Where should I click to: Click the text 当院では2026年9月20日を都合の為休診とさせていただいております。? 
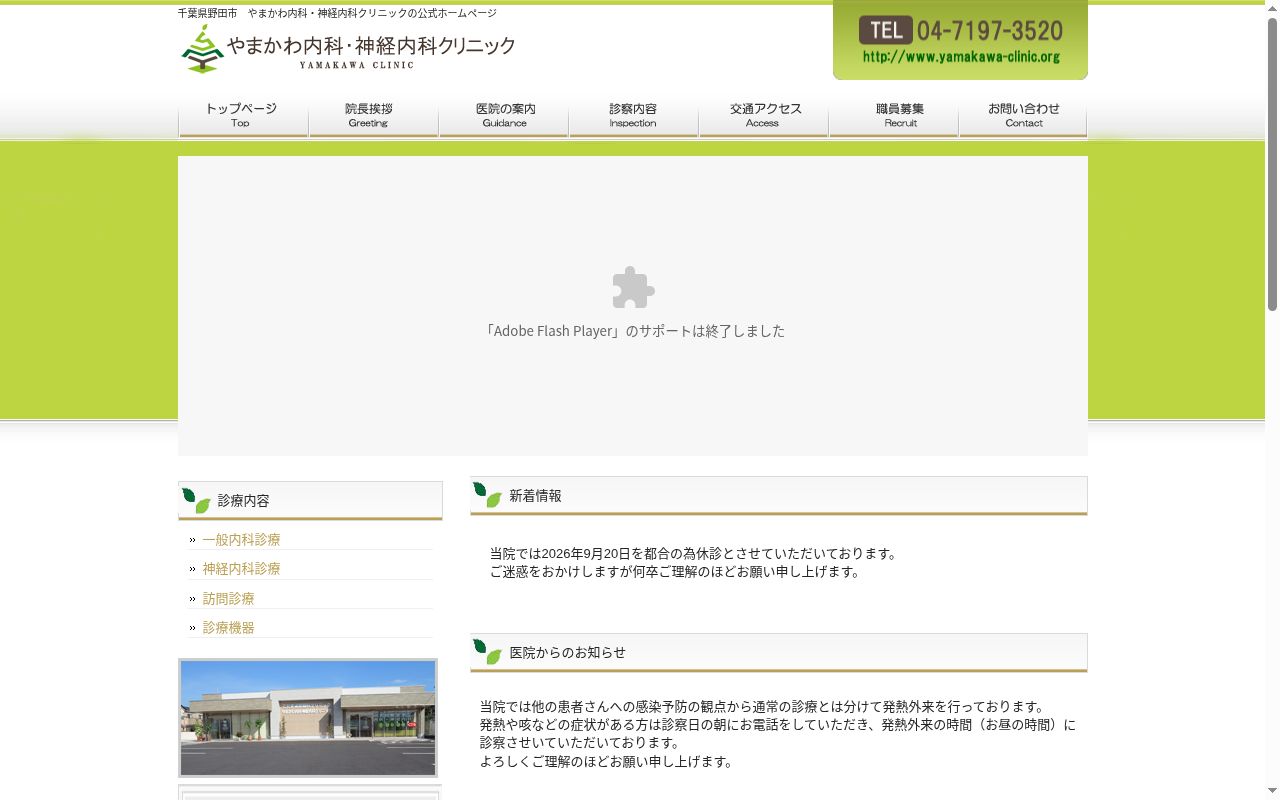[x=695, y=553]
